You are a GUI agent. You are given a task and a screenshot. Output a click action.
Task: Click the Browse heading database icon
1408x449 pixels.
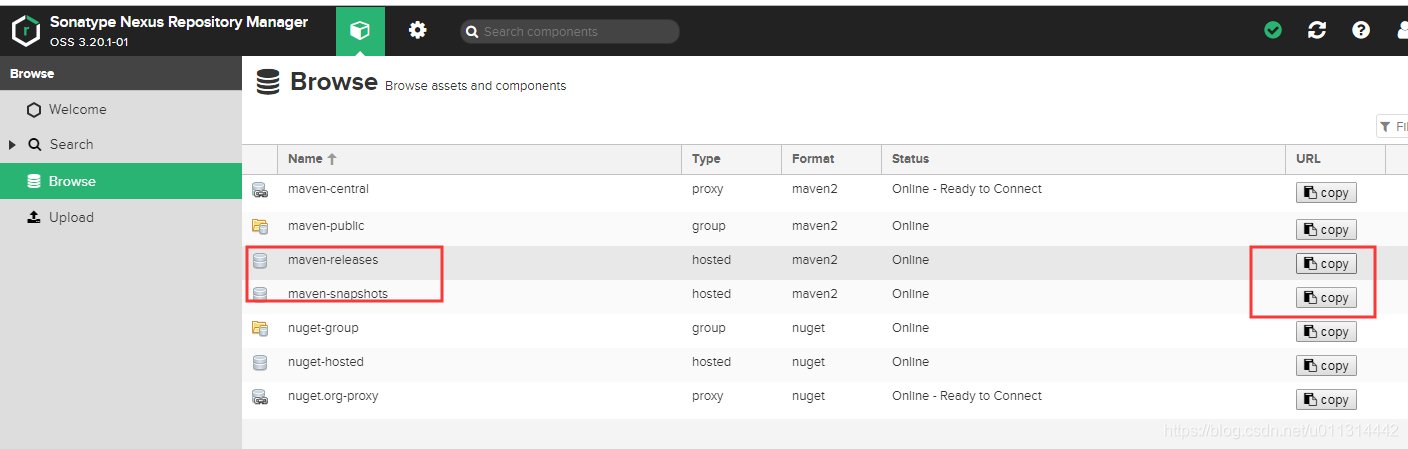coord(268,82)
